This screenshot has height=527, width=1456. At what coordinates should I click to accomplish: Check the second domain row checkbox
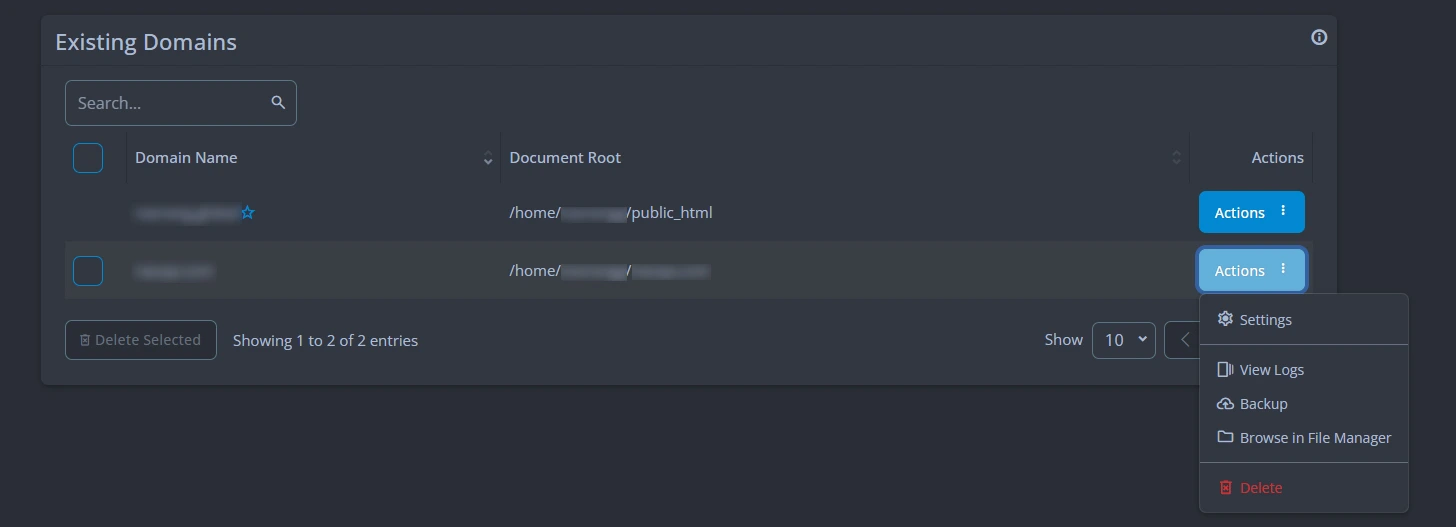pyautogui.click(x=88, y=271)
